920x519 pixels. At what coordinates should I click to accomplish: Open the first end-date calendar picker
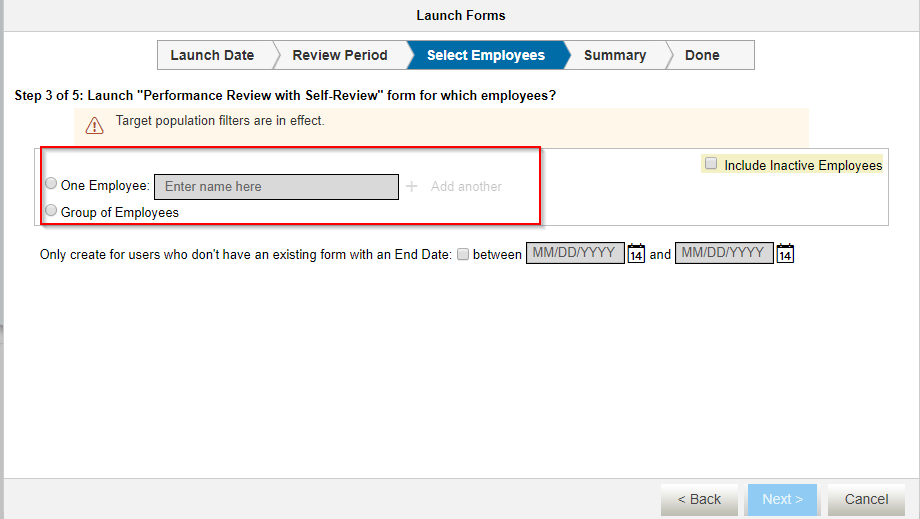[x=636, y=253]
